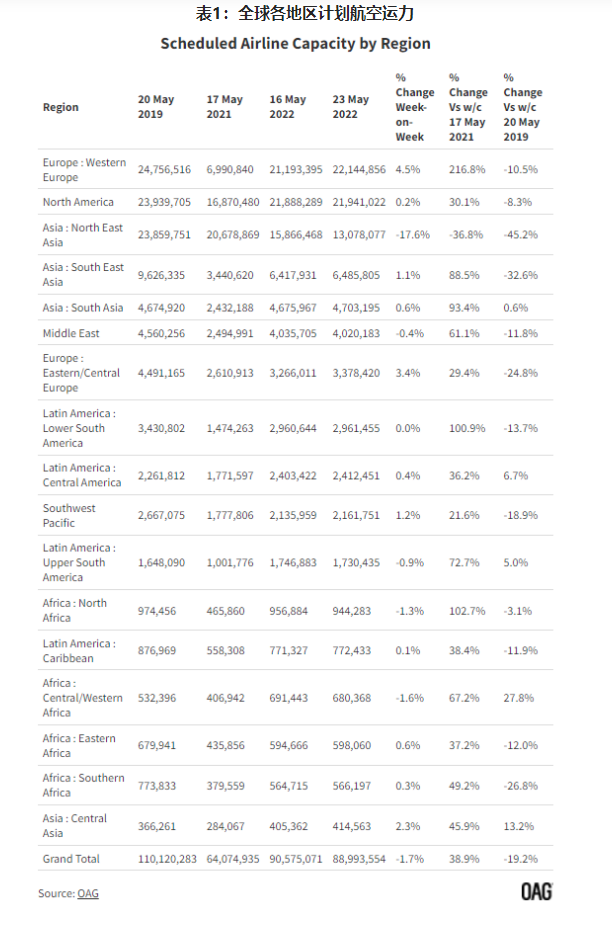Screen dimensions: 612x927
Task: Select the Asia : Central Asia row label
Action: coord(75,826)
